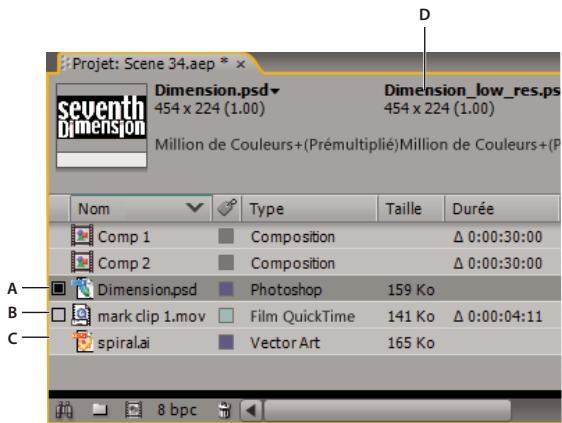Viewport: 562px width, 423px height.
Task: Click the mark clip 1.mov file icon
Action: (x=81, y=315)
